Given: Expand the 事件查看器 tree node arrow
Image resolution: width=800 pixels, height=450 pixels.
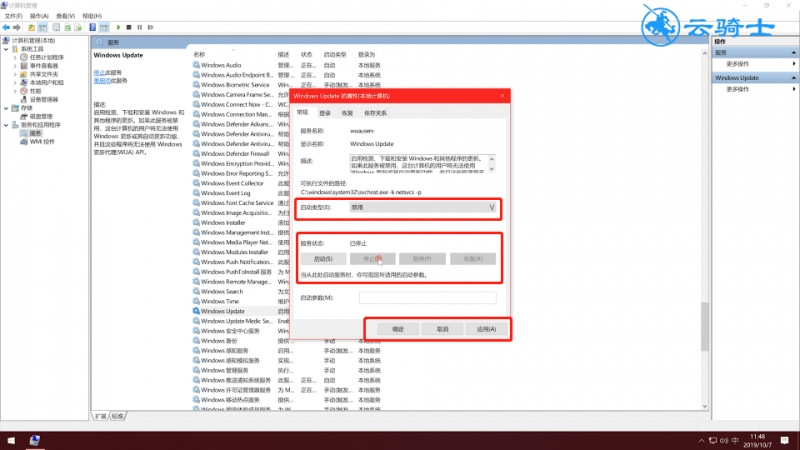Looking at the screenshot, I should point(15,66).
